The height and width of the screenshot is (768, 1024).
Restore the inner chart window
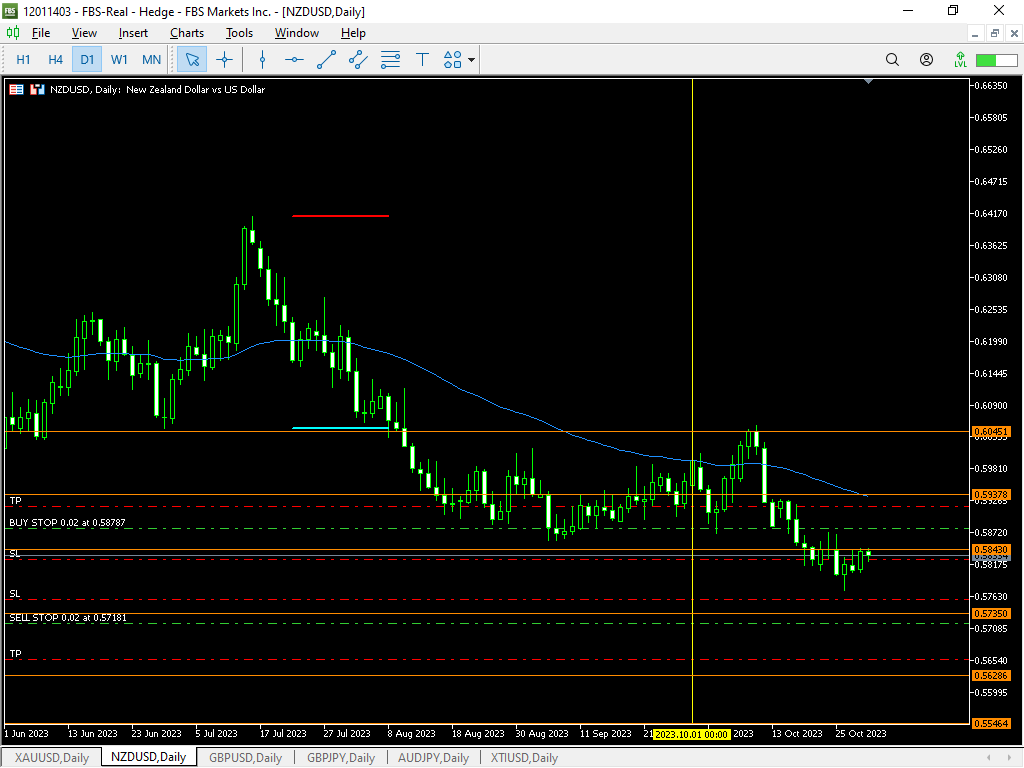995,33
